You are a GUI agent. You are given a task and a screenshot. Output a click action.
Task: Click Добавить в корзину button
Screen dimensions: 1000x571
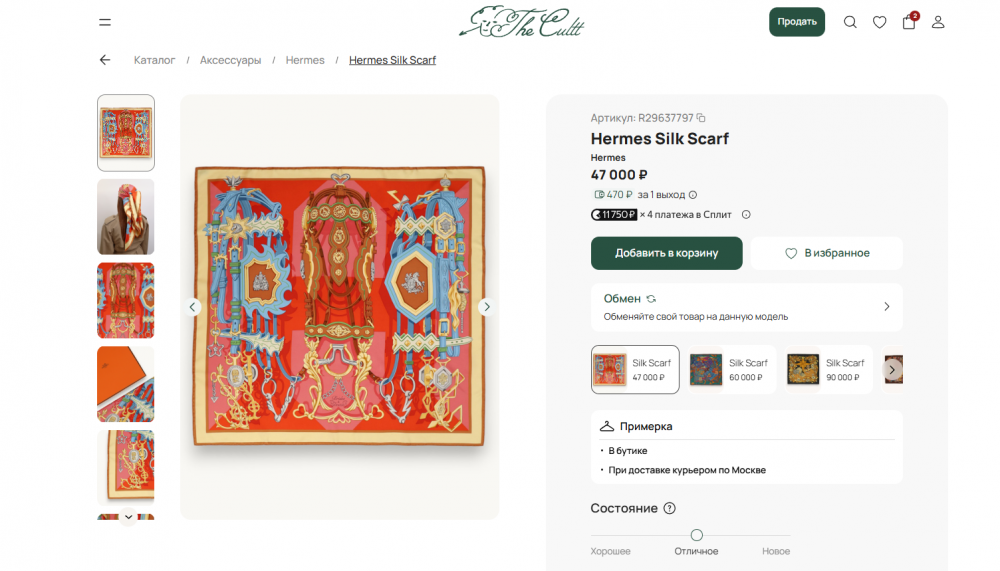pos(666,253)
